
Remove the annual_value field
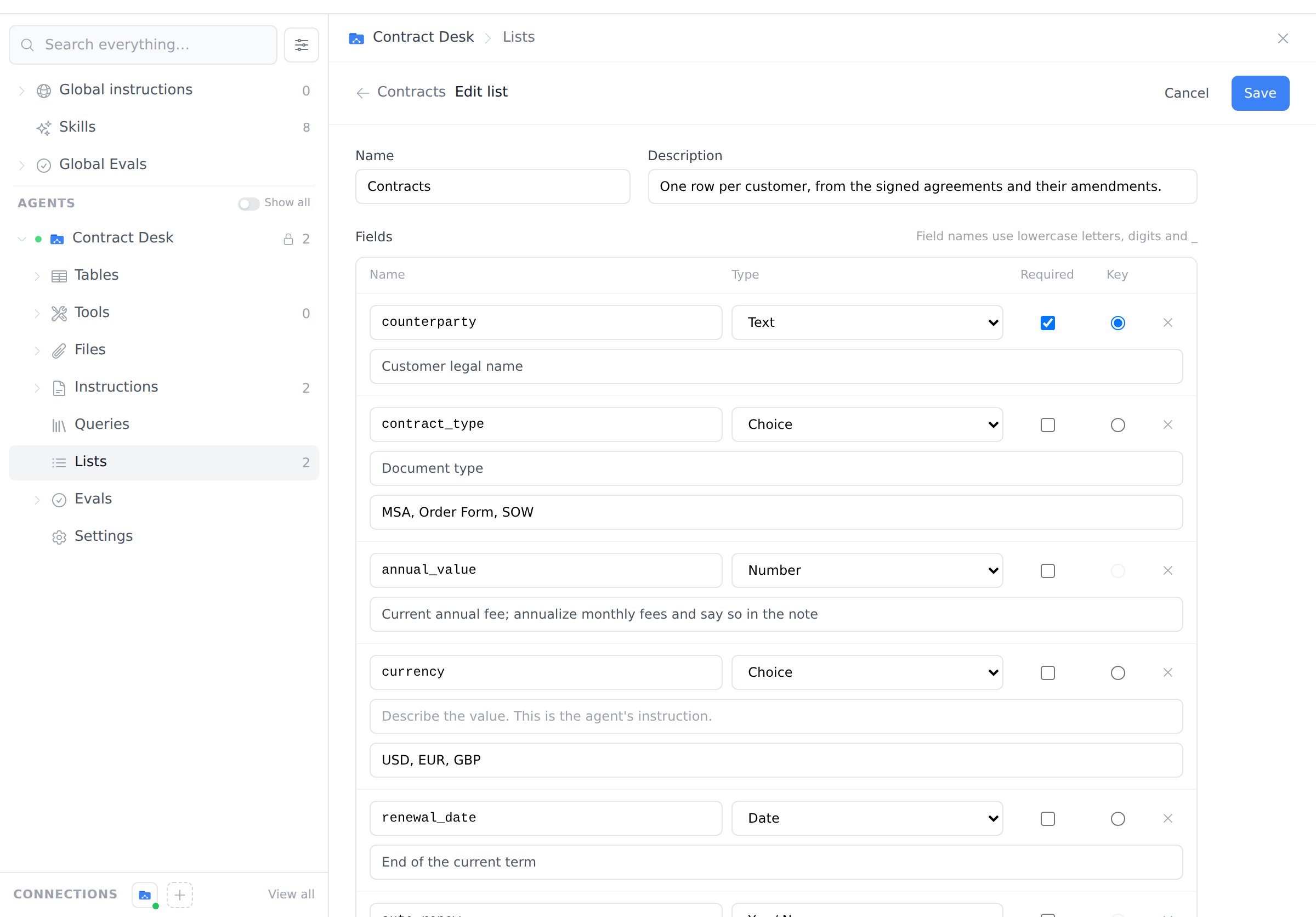(1167, 570)
